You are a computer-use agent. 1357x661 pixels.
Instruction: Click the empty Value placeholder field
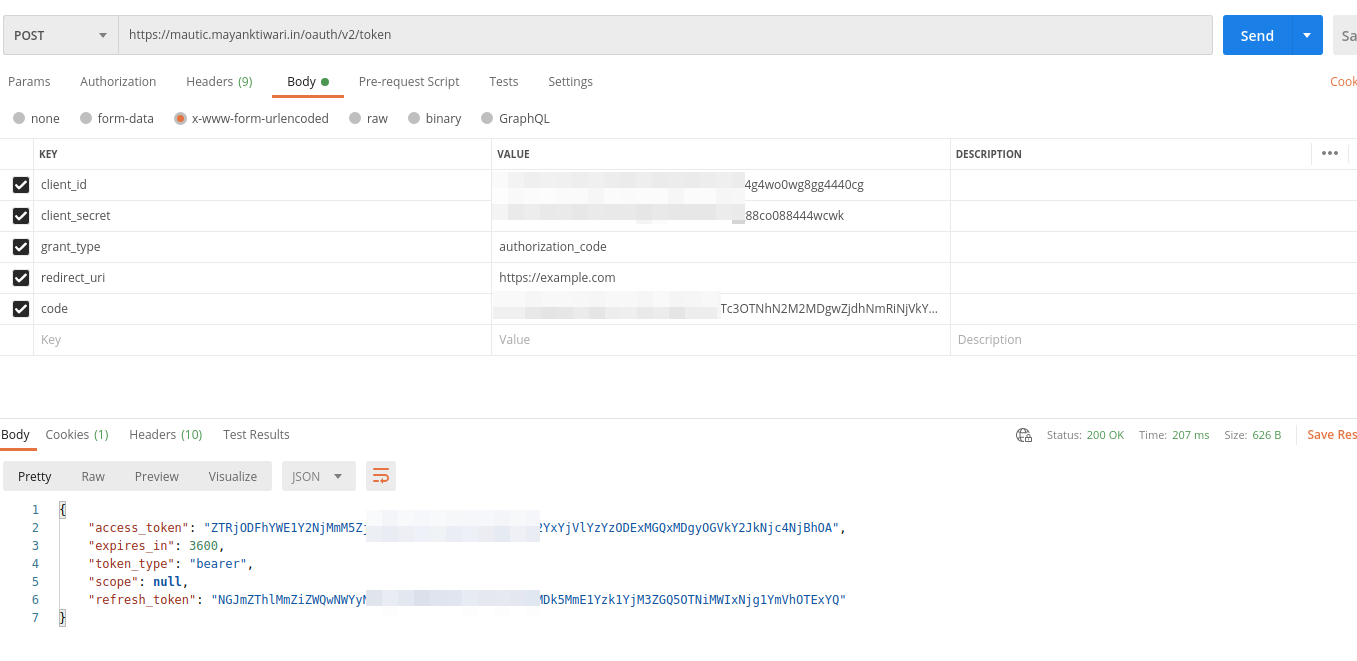[720, 340]
